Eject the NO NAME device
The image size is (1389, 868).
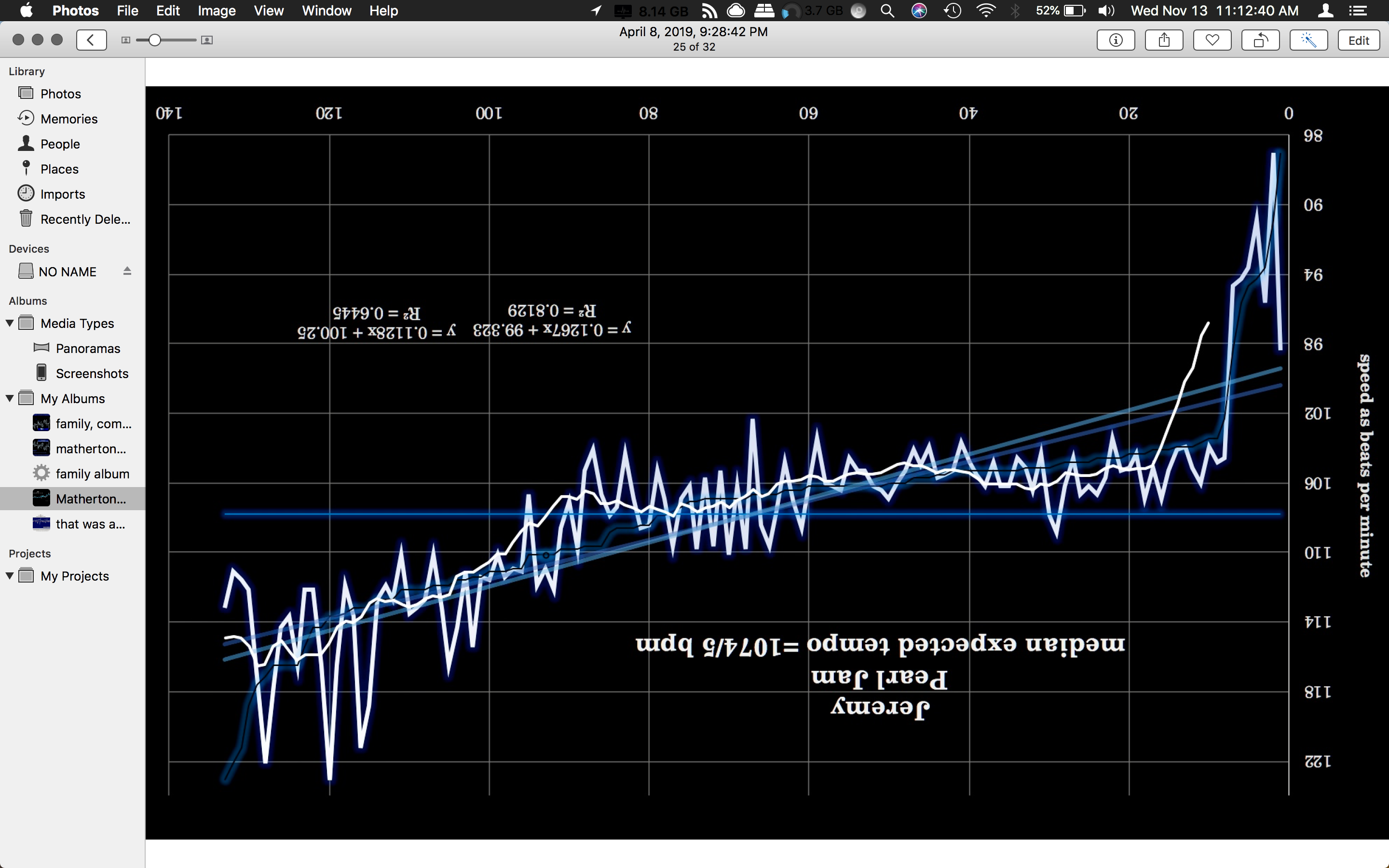127,271
